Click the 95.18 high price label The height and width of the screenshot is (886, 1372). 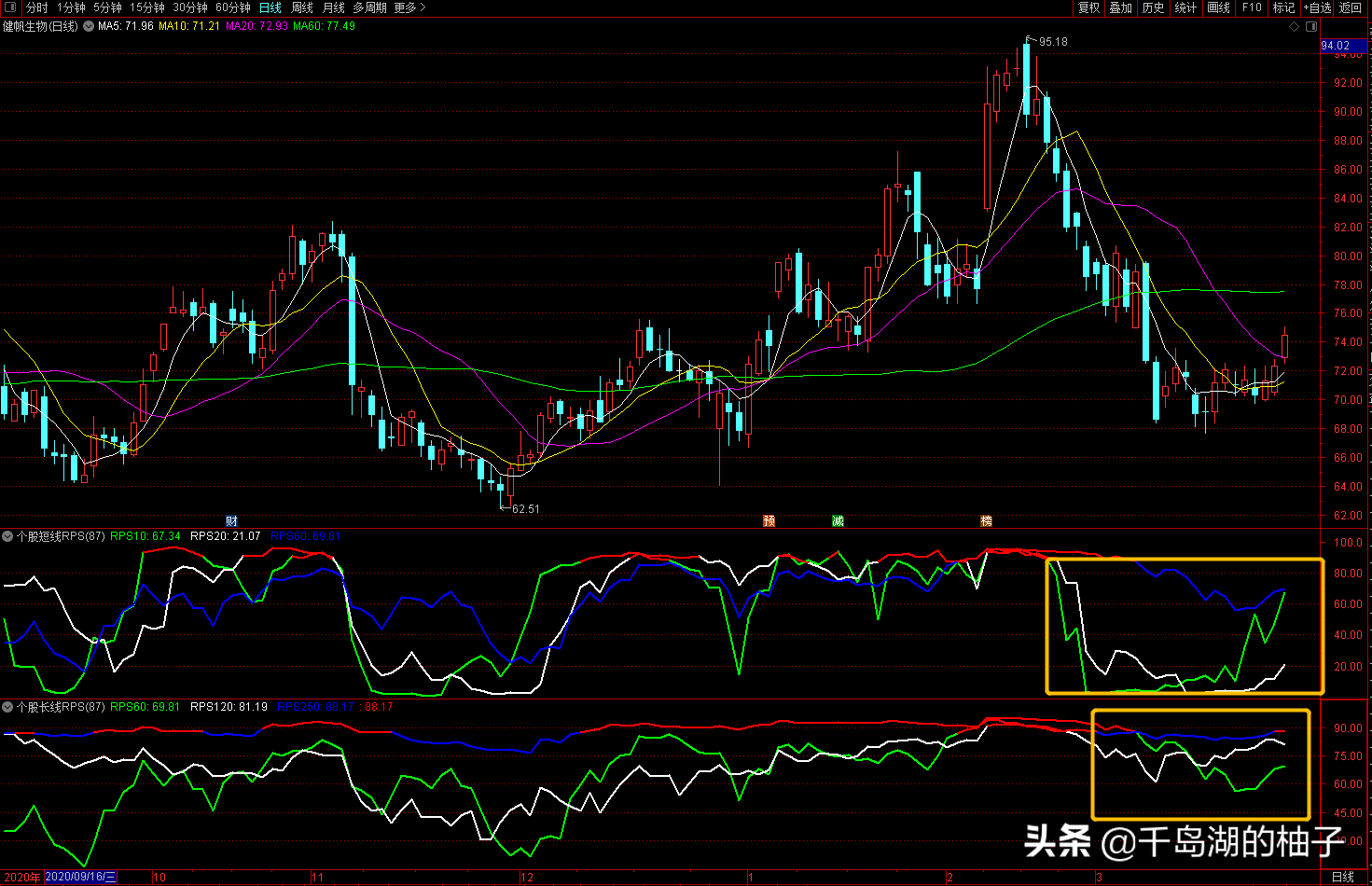[x=1053, y=42]
